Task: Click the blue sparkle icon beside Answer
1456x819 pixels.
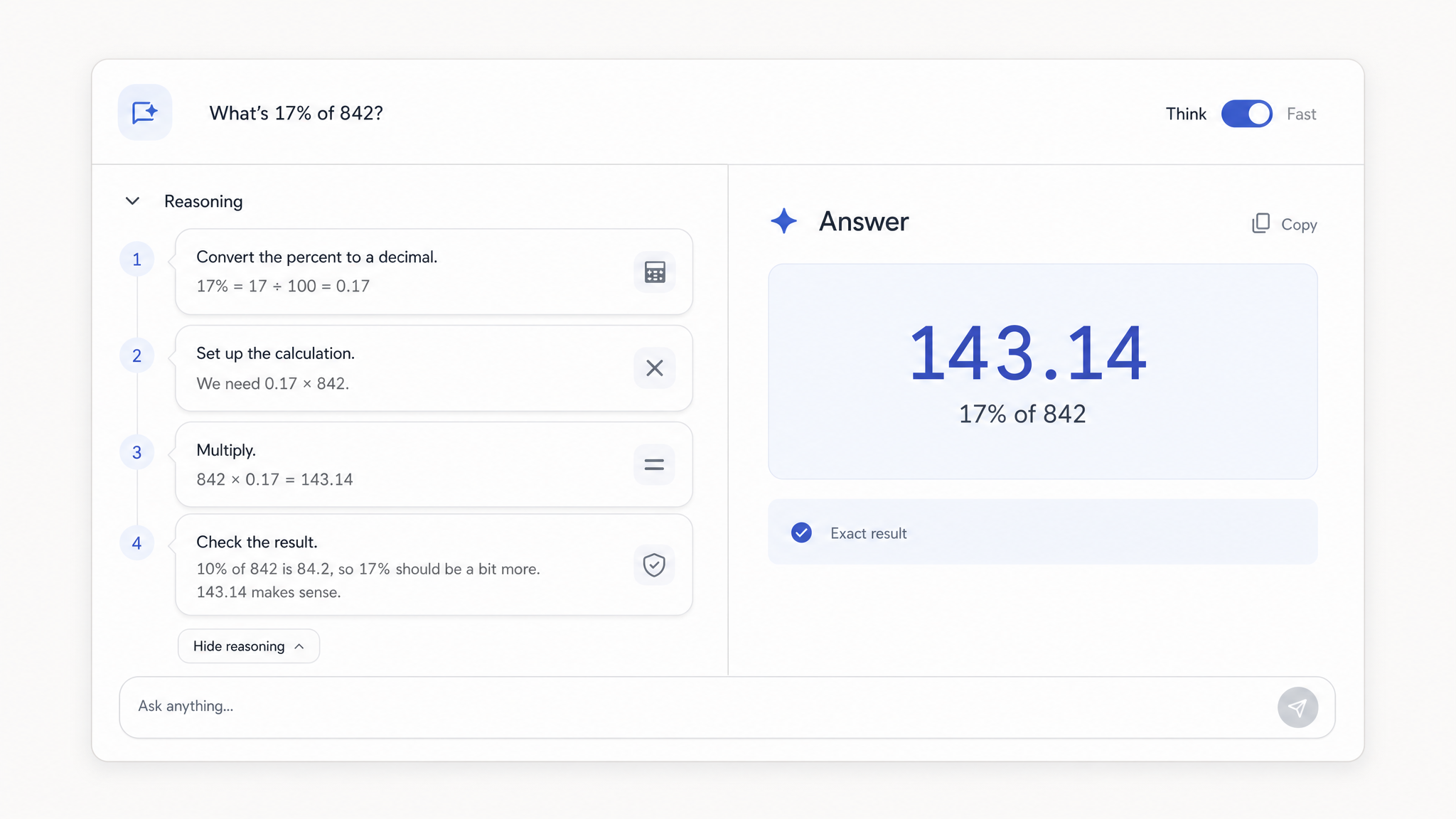Action: (x=783, y=221)
